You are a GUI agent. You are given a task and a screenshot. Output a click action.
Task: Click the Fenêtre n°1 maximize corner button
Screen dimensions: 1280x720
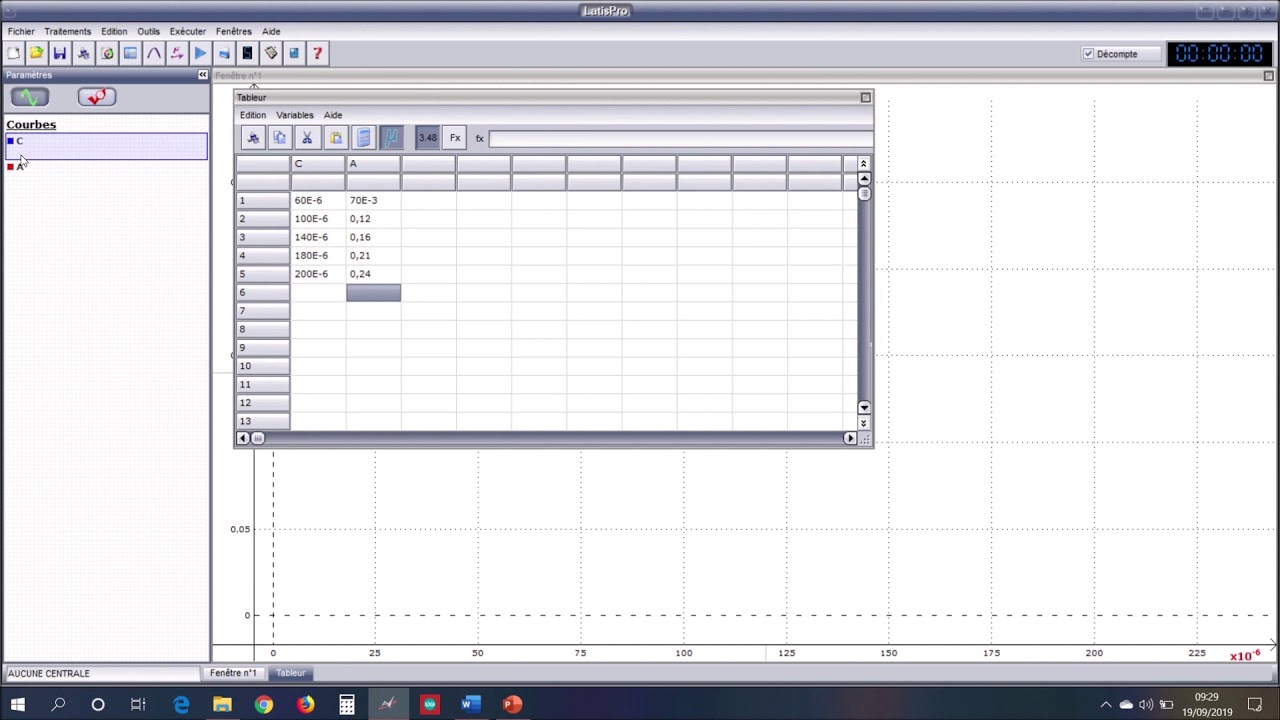pyautogui.click(x=1269, y=76)
